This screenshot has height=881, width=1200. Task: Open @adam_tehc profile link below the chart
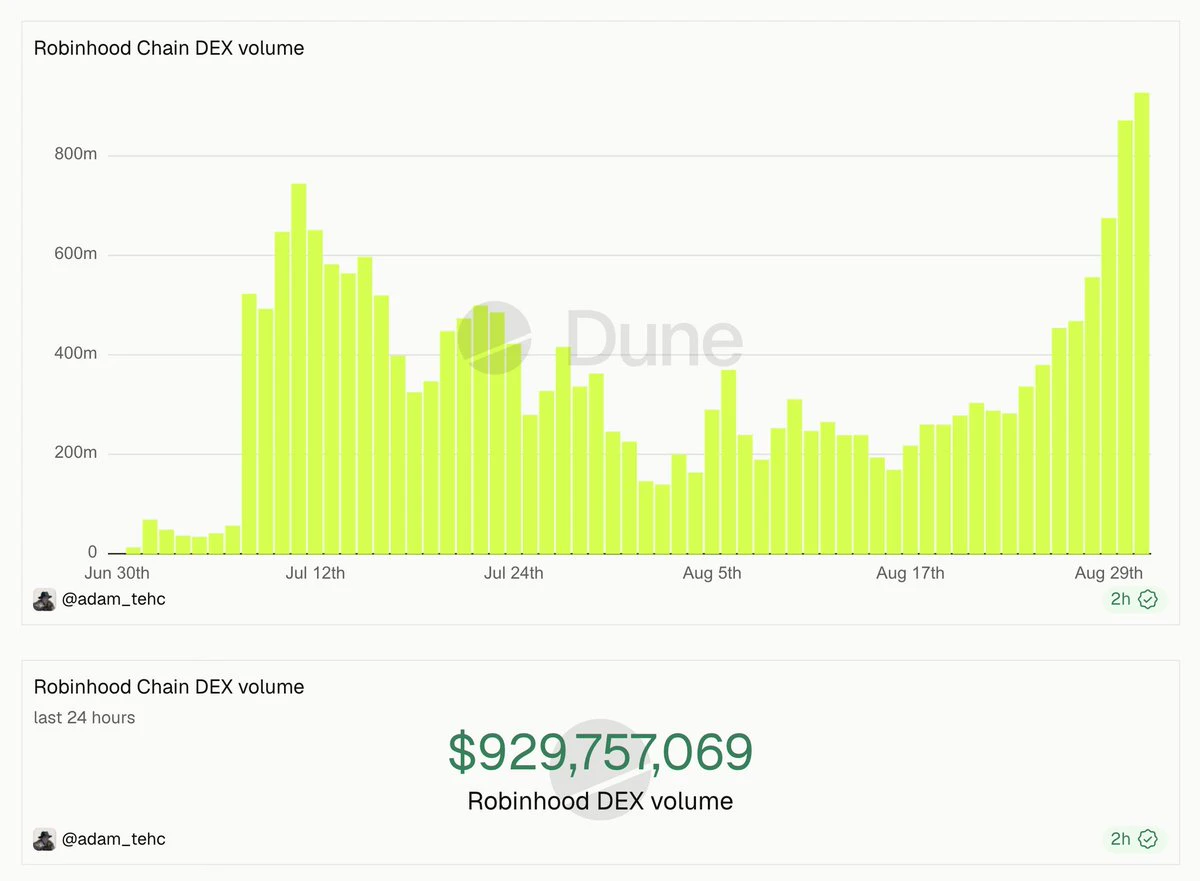pyautogui.click(x=113, y=600)
